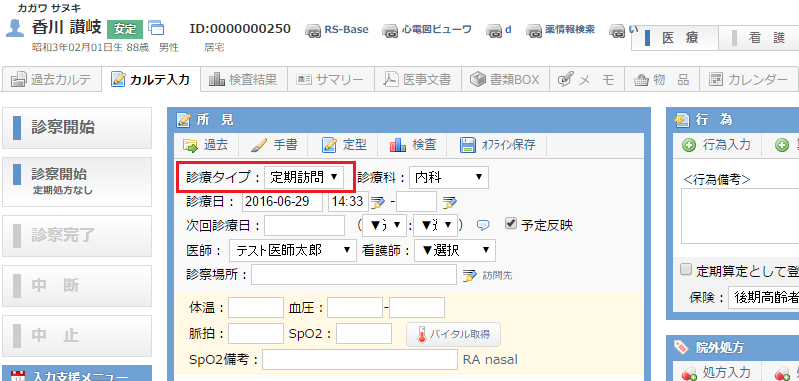This screenshot has height=381, width=799.
Task: Click the 手書 brush toolbar item
Action: [x=274, y=145]
